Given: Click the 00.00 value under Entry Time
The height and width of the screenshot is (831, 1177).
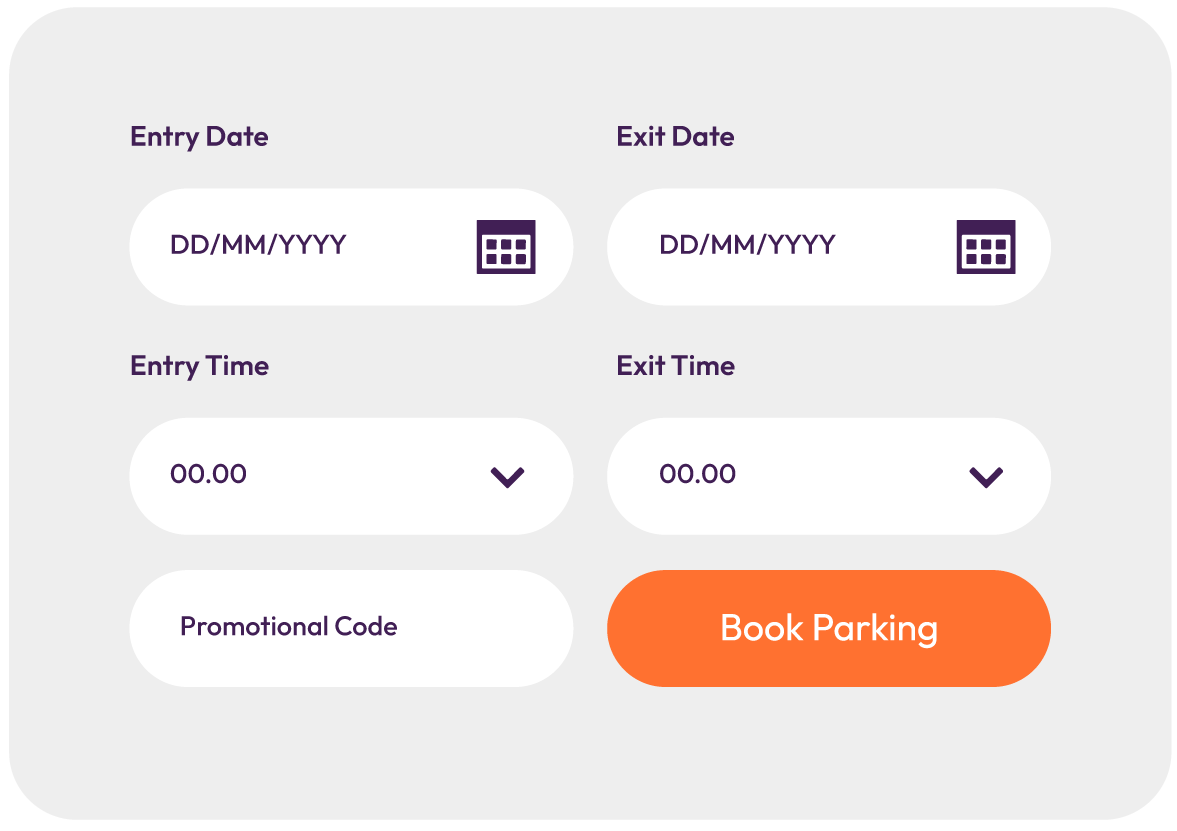Looking at the screenshot, I should (208, 474).
